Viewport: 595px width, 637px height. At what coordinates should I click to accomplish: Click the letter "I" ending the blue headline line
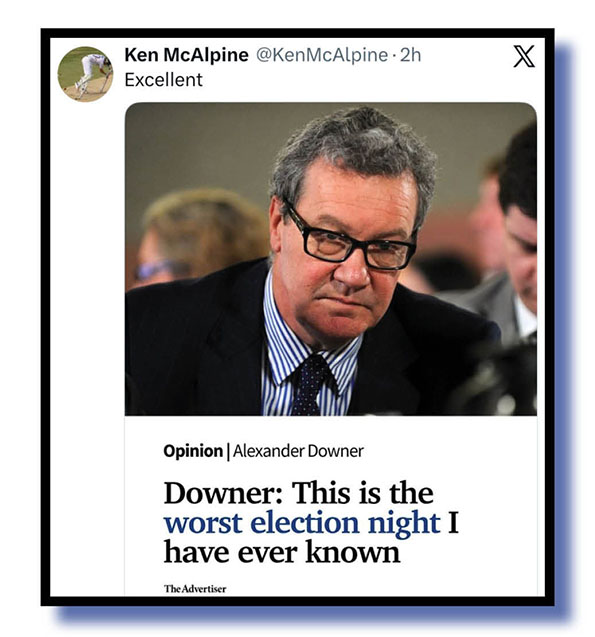click(453, 522)
